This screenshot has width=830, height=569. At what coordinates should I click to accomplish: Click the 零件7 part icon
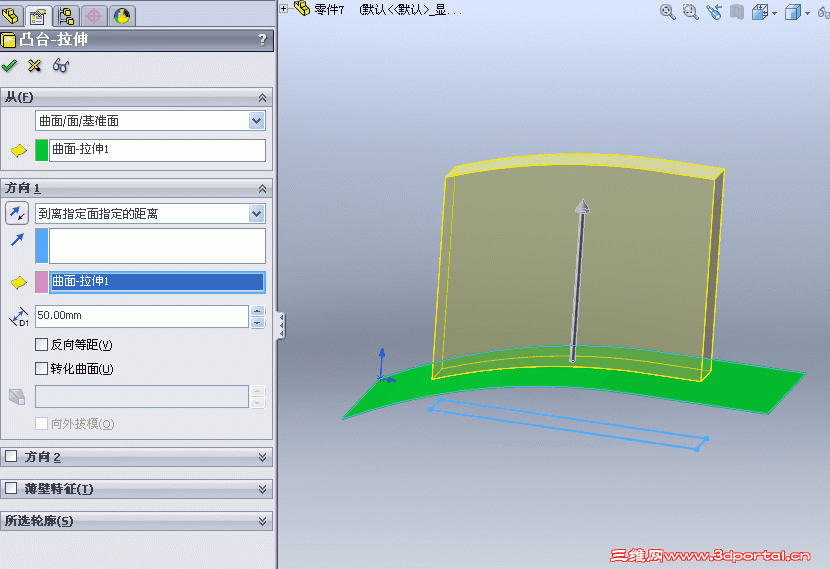pyautogui.click(x=302, y=8)
